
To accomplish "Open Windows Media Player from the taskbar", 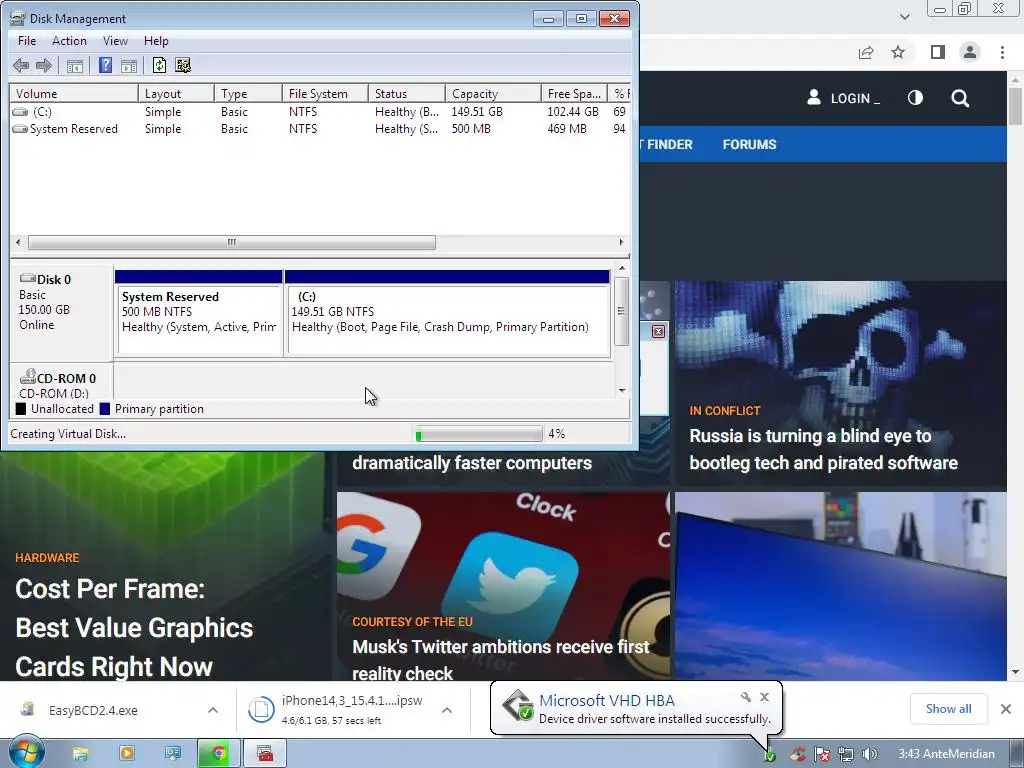I will [x=127, y=754].
